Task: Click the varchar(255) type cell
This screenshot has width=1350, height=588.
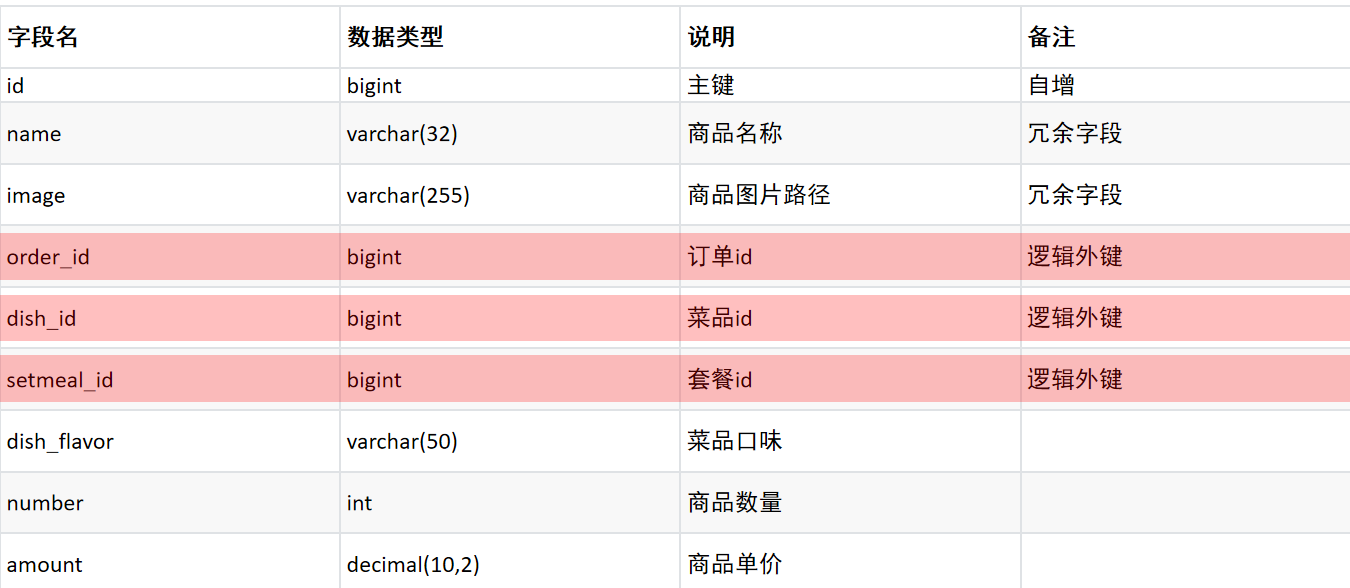Action: (x=510, y=195)
